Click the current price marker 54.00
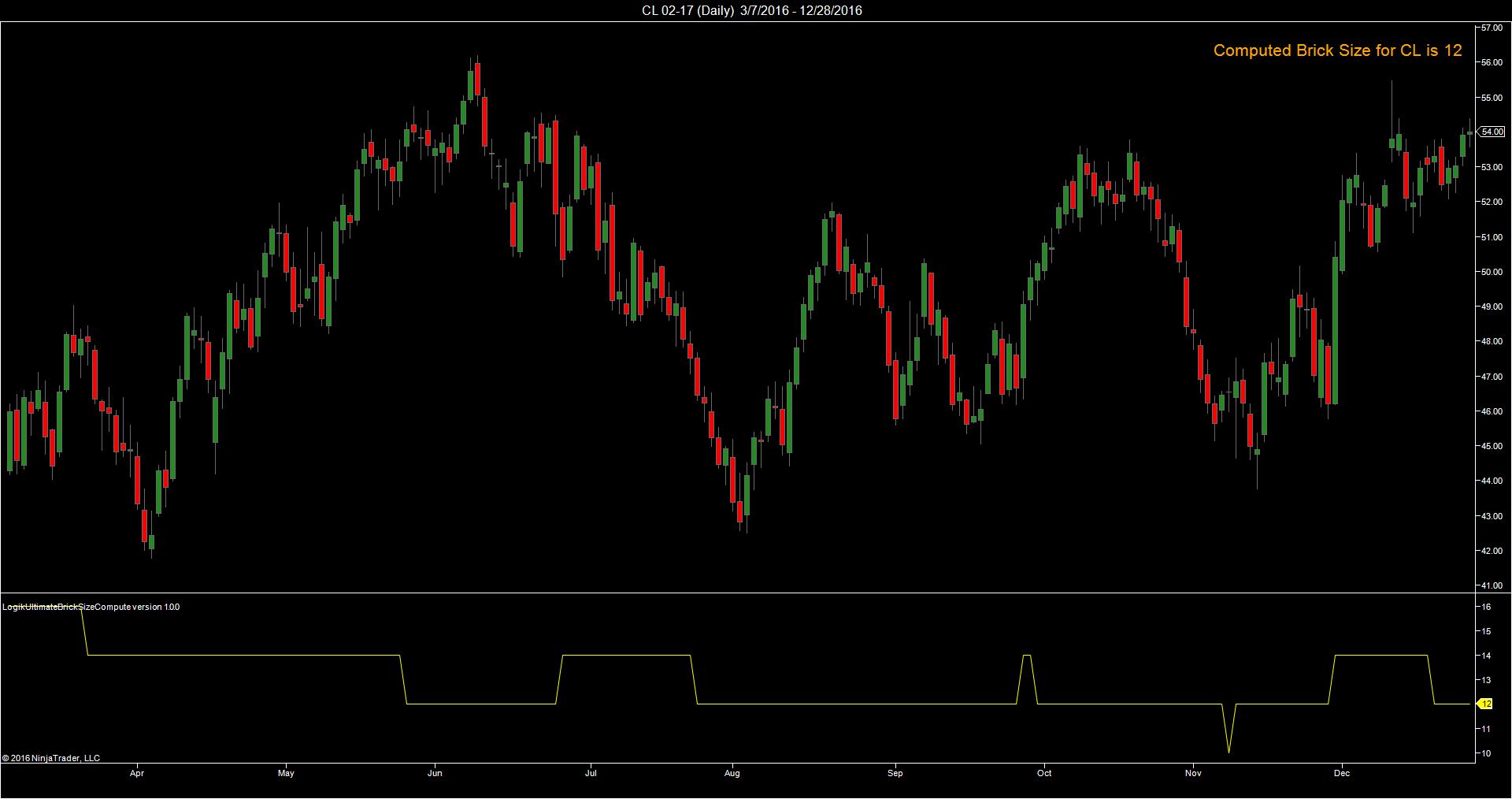The width and height of the screenshot is (1512, 799). [1492, 132]
